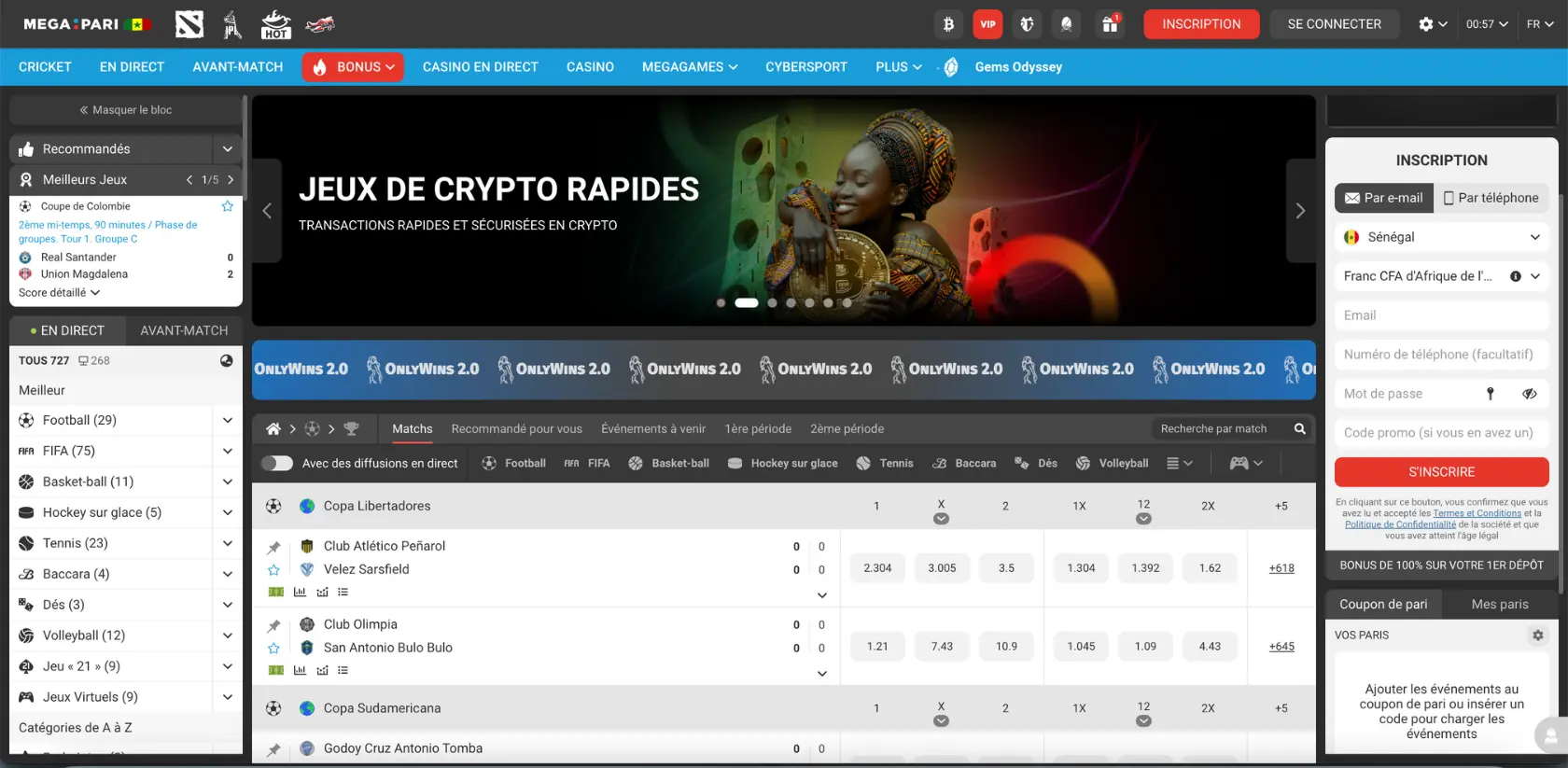Go to next banner slide arrow
The image size is (1568, 768).
pos(1300,211)
